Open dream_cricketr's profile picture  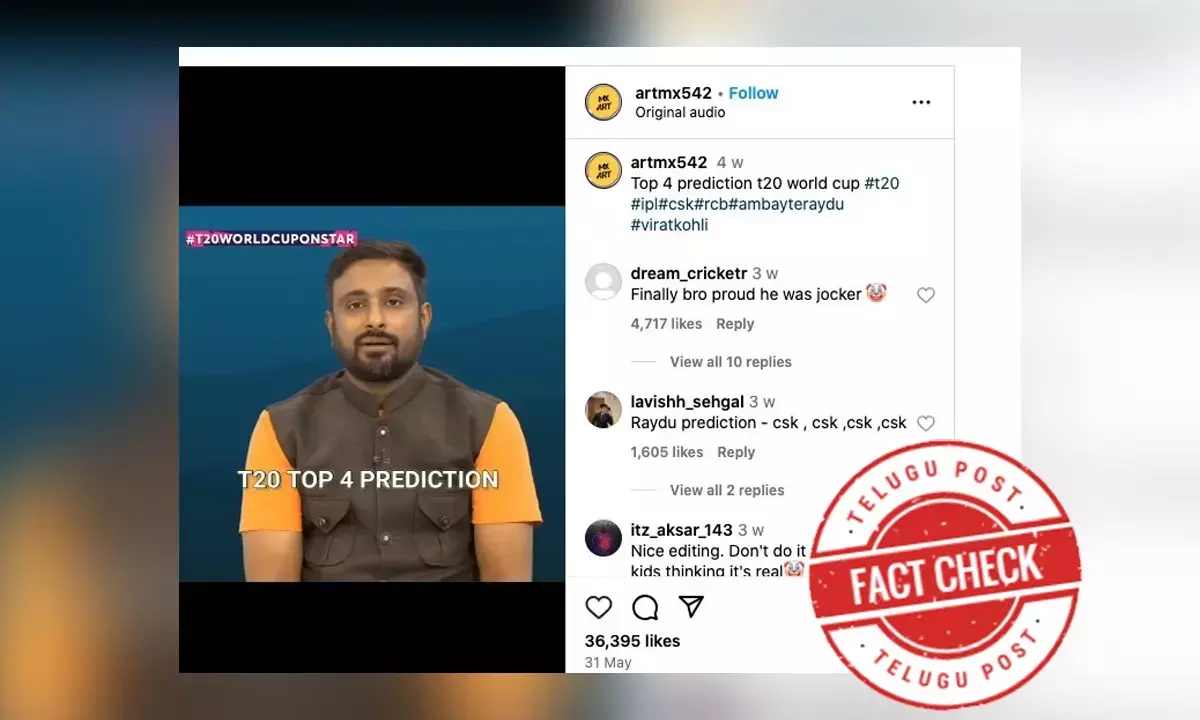603,281
